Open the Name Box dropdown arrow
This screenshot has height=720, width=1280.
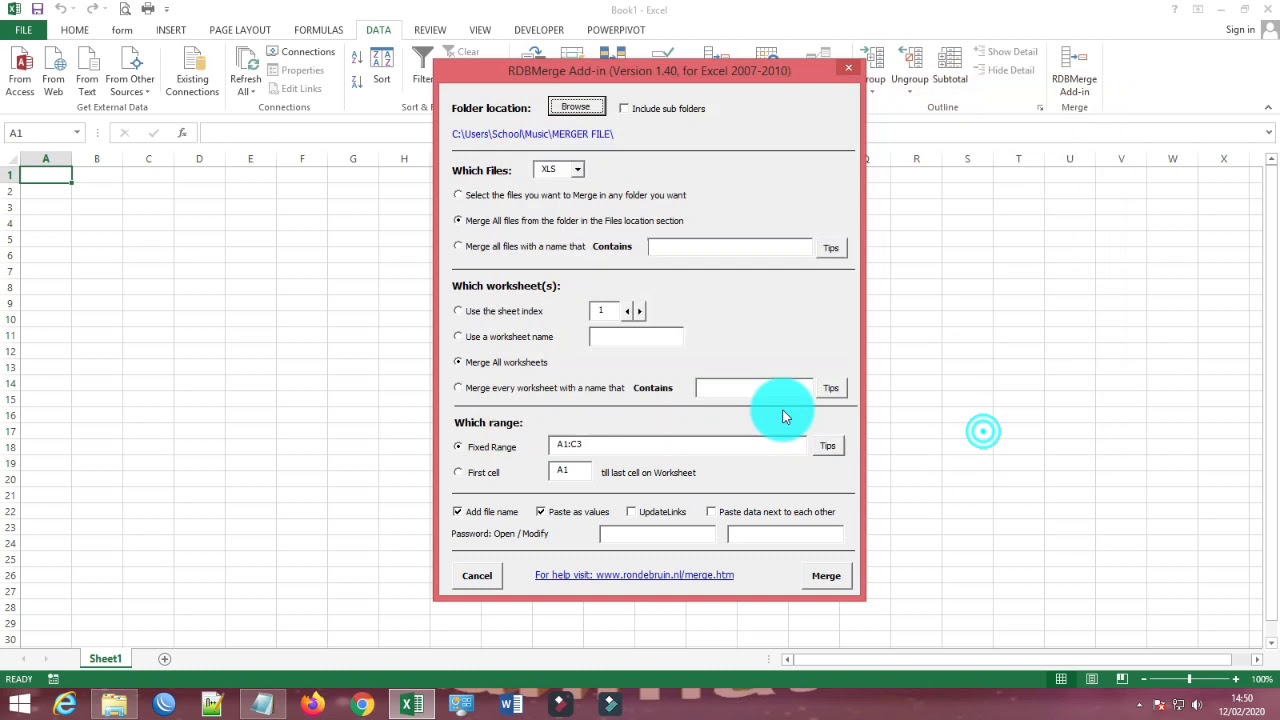pos(77,133)
